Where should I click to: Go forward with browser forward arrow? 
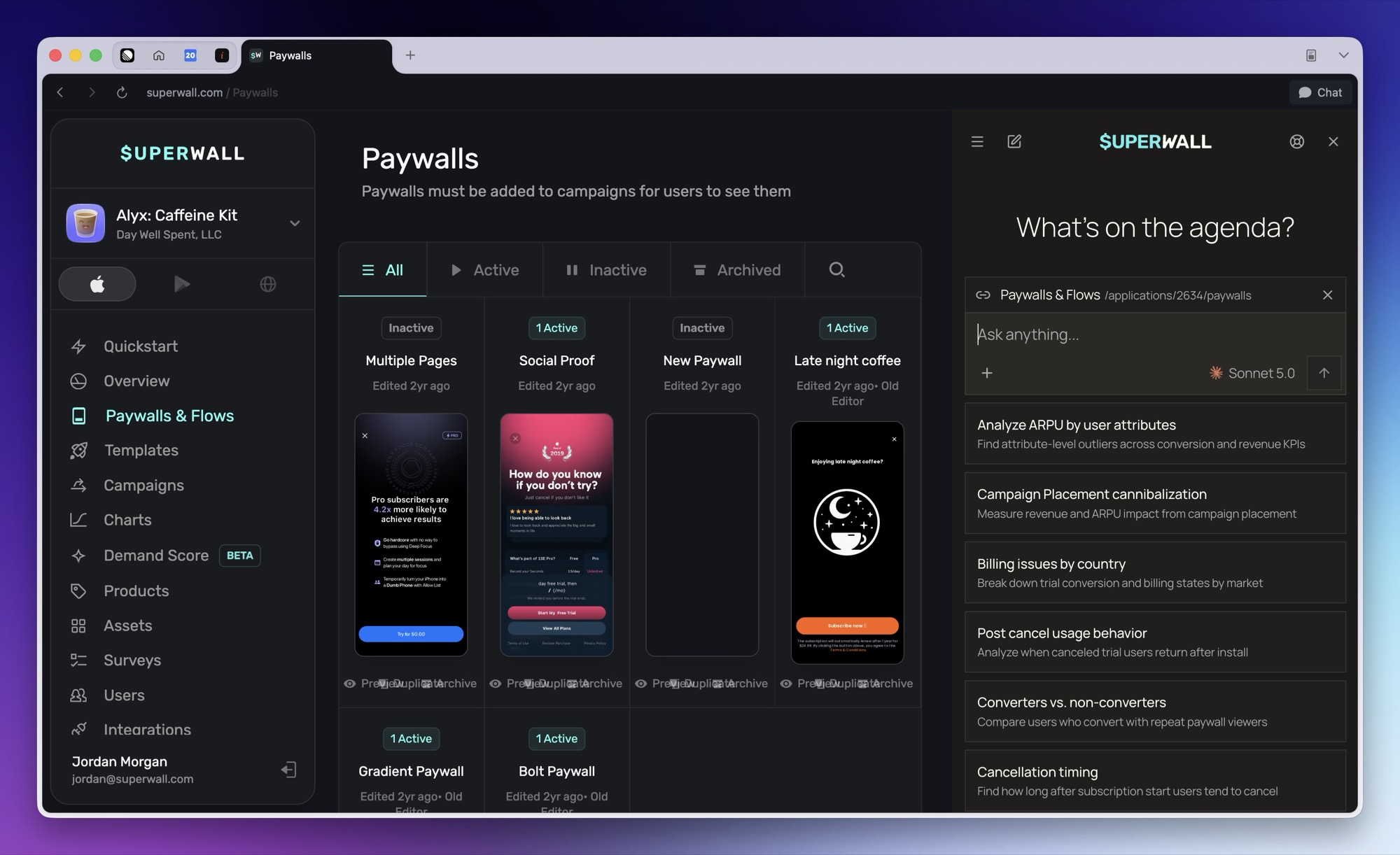pyautogui.click(x=92, y=92)
